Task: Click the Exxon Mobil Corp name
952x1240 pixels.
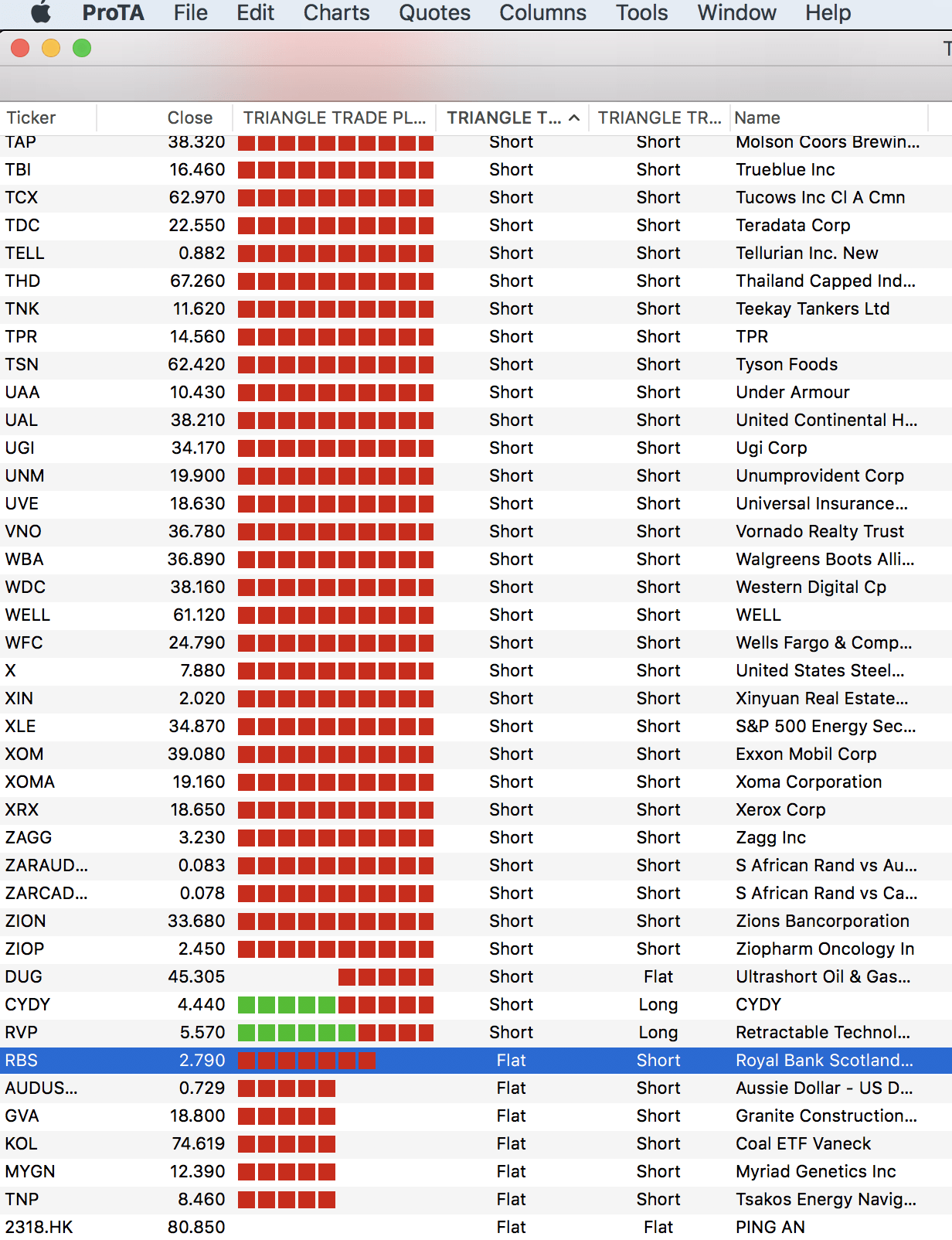Action: coord(806,755)
